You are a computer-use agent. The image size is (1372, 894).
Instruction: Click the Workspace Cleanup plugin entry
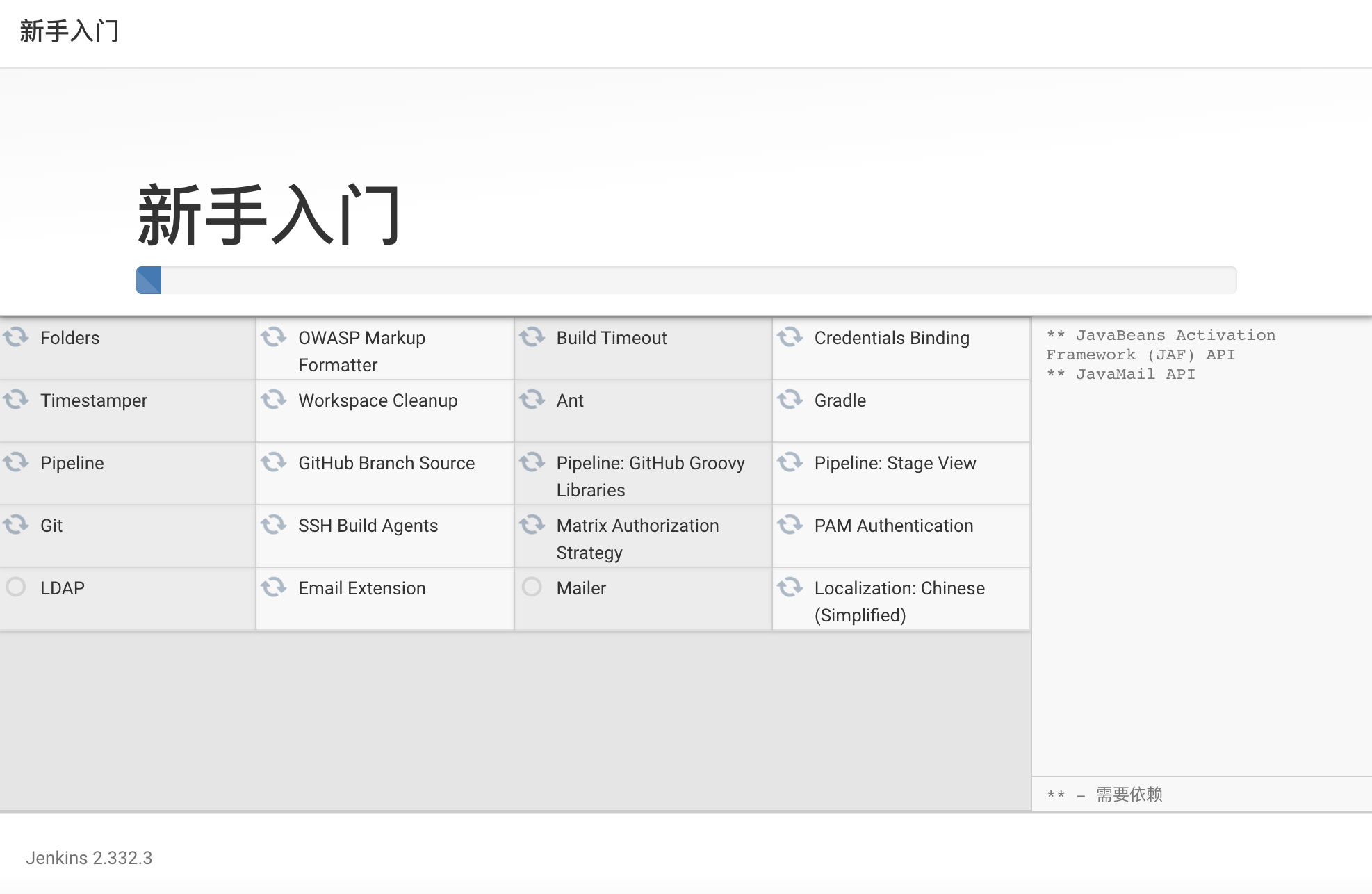click(377, 400)
